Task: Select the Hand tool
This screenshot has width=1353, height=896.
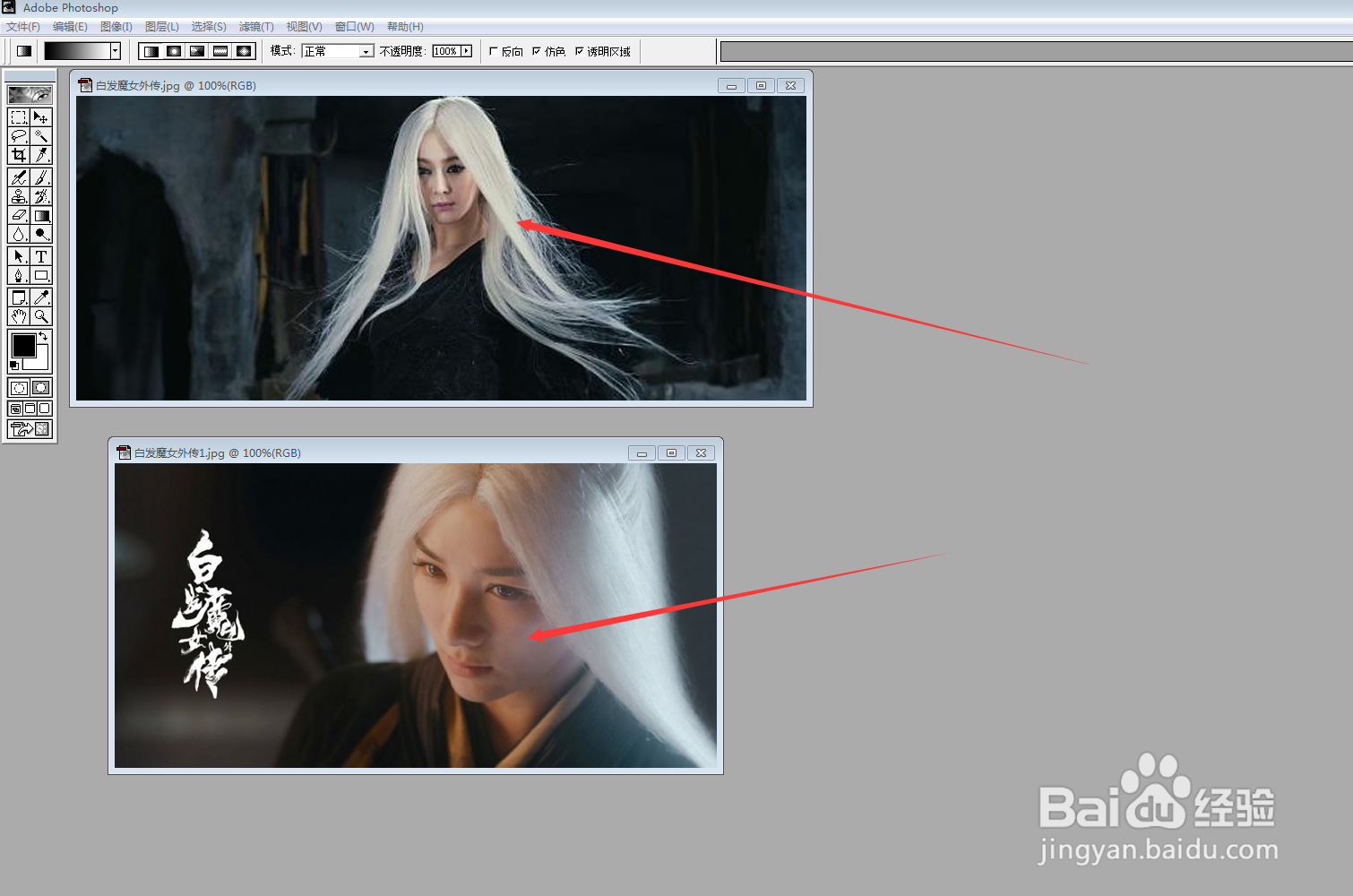Action: pos(19,316)
